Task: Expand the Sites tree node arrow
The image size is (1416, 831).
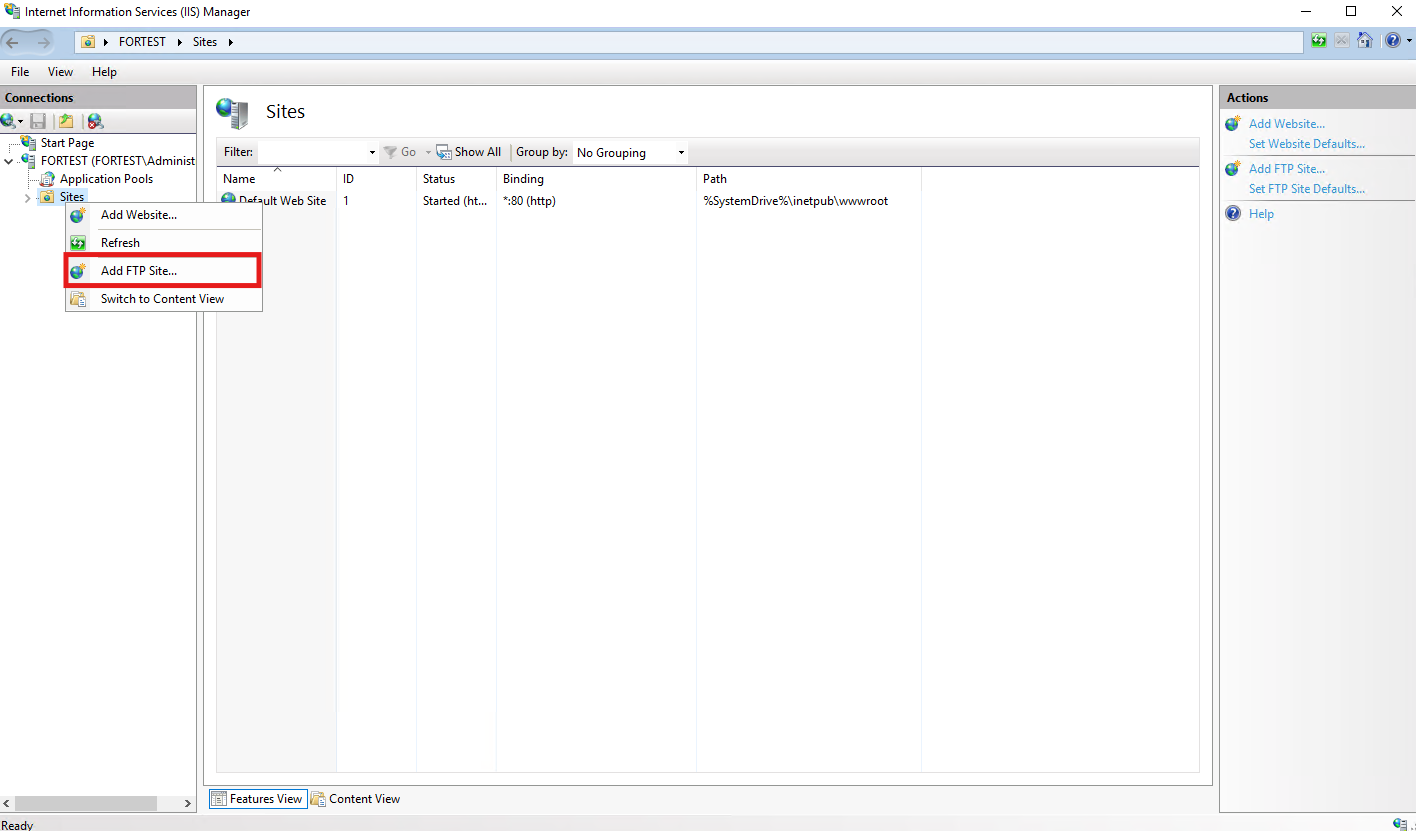Action: click(27, 198)
